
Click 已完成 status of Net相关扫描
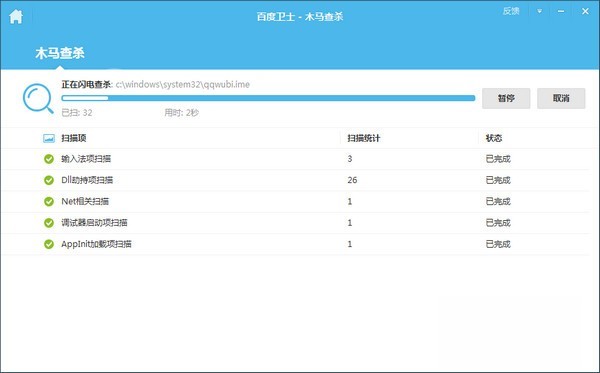[x=498, y=201]
